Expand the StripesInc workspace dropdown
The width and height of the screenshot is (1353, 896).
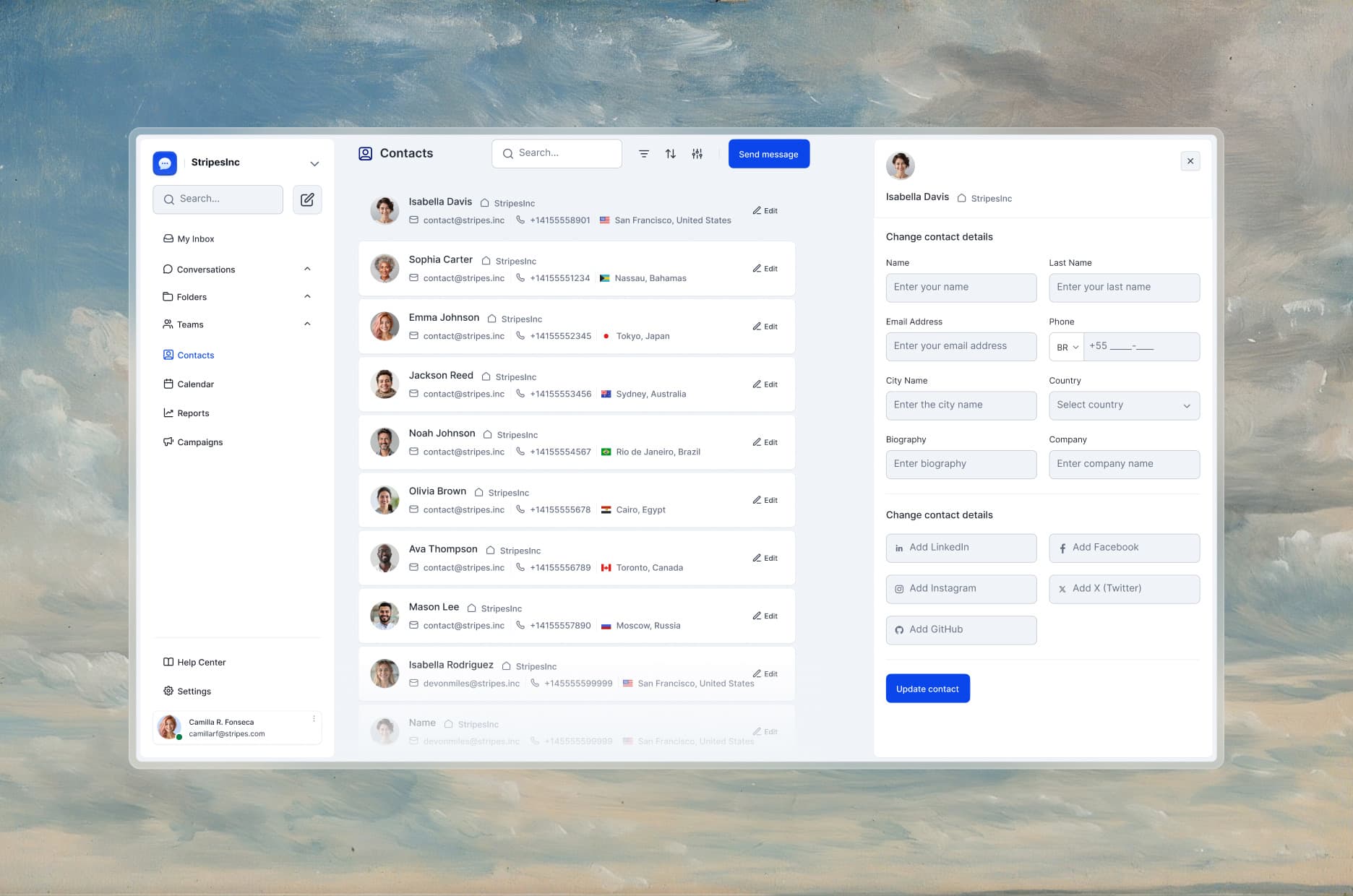[314, 164]
